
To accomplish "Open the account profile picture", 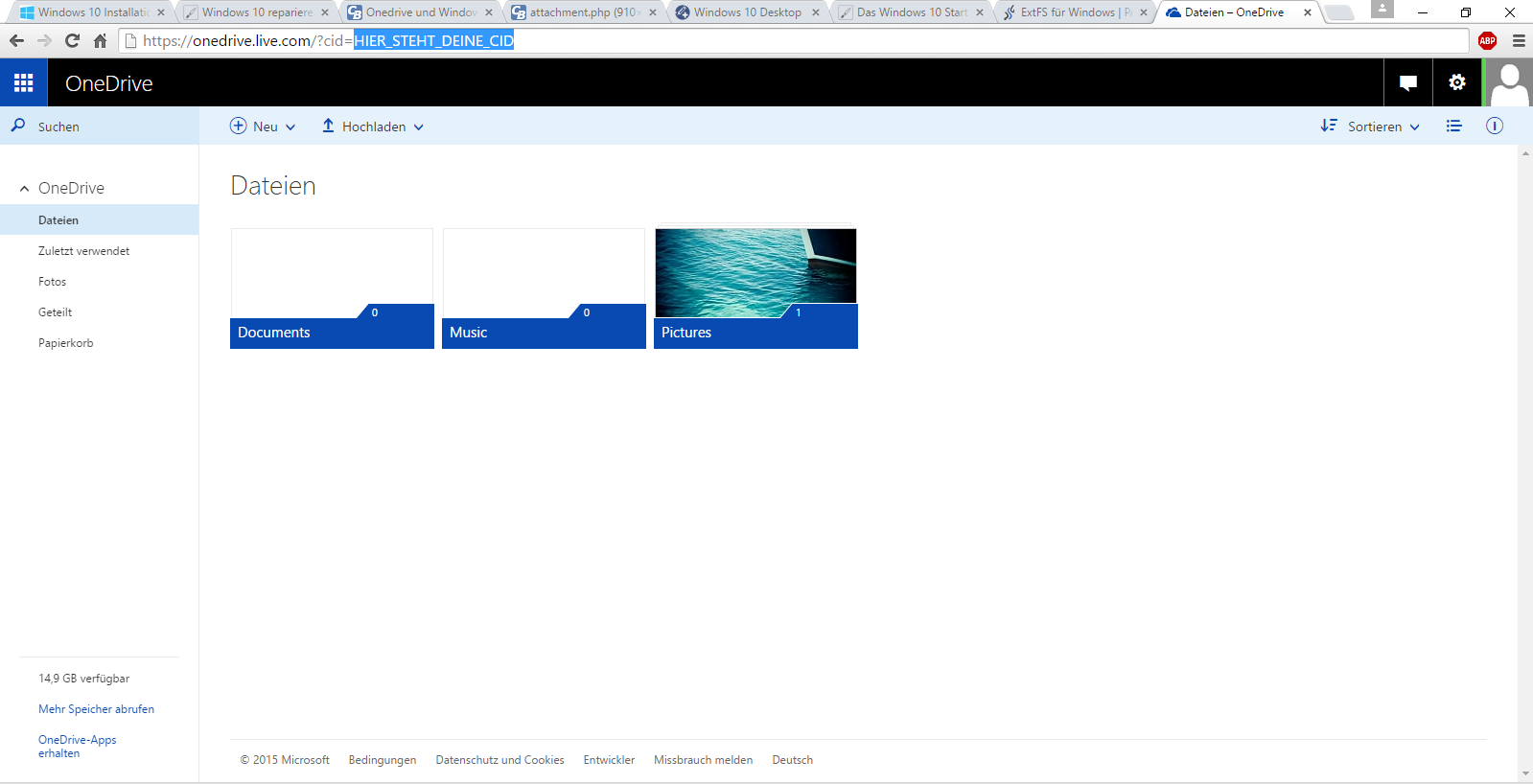I will (x=1509, y=82).
